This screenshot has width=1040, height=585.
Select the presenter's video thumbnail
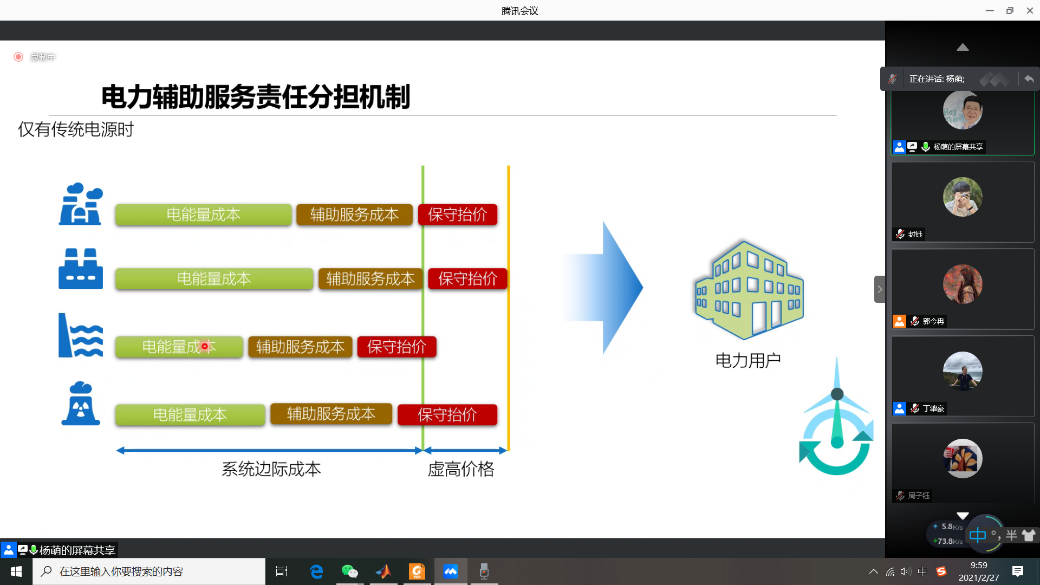[962, 118]
